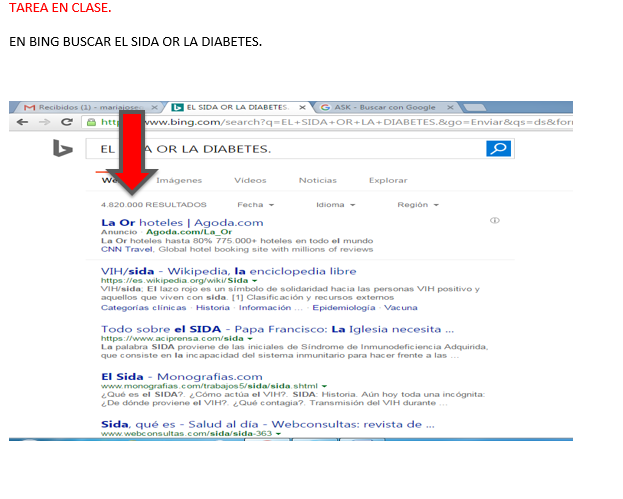Open VIH/sida Wikipedia result

point(228,271)
